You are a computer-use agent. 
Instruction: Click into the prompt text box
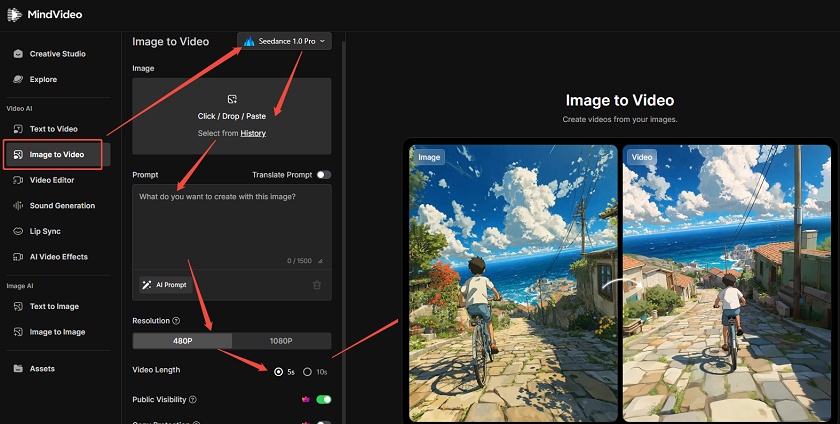click(232, 225)
